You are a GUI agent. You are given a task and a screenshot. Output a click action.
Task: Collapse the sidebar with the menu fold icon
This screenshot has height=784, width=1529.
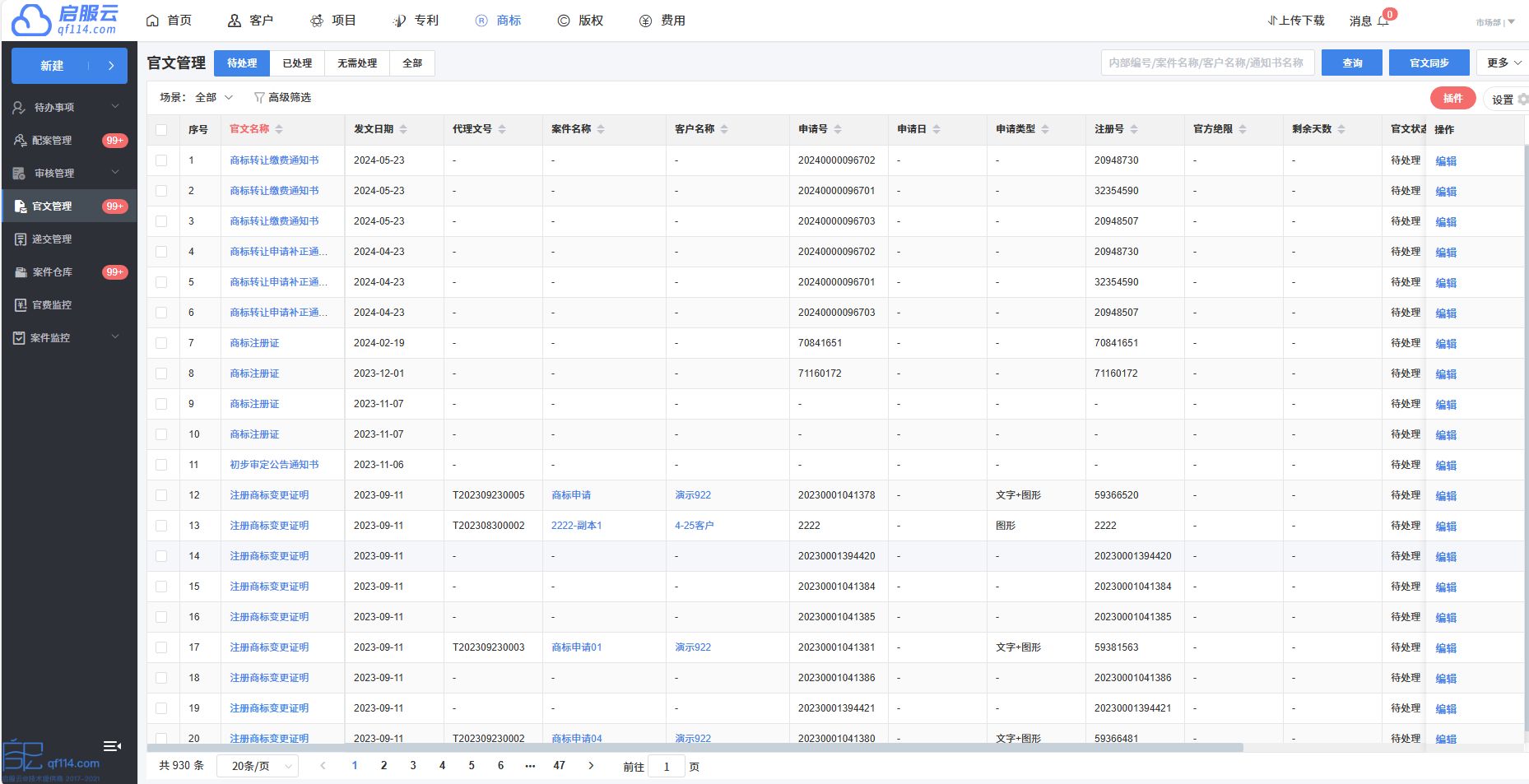(113, 746)
